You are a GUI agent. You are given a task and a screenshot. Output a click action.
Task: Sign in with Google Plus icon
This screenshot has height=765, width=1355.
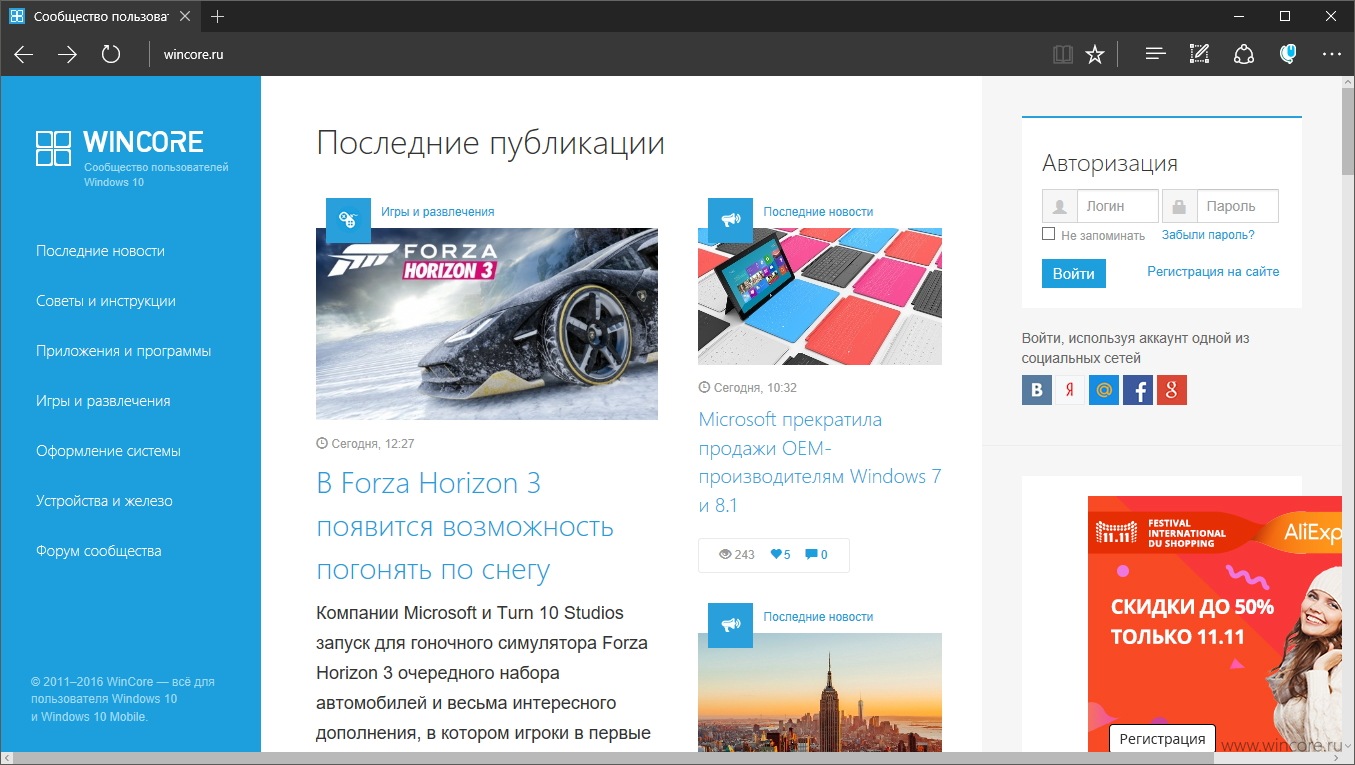(x=1172, y=390)
